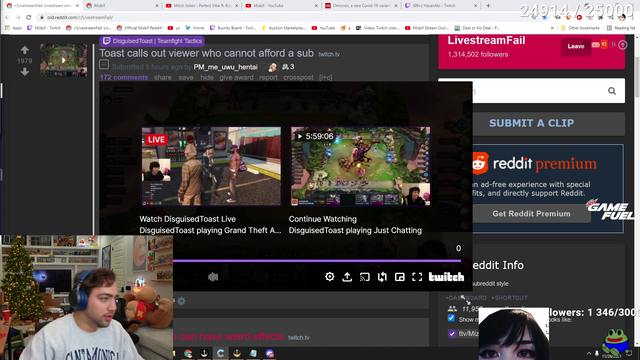Open Twitch player settings gear
640x360 pixels.
pos(329,277)
